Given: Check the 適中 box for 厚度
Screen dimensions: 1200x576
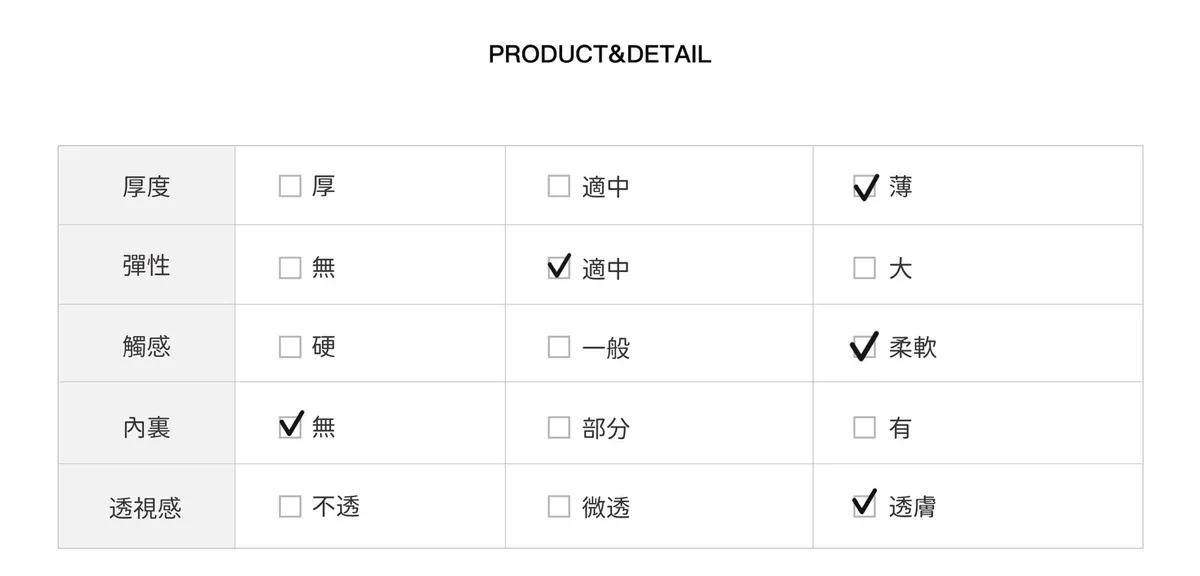Looking at the screenshot, I should [559, 187].
